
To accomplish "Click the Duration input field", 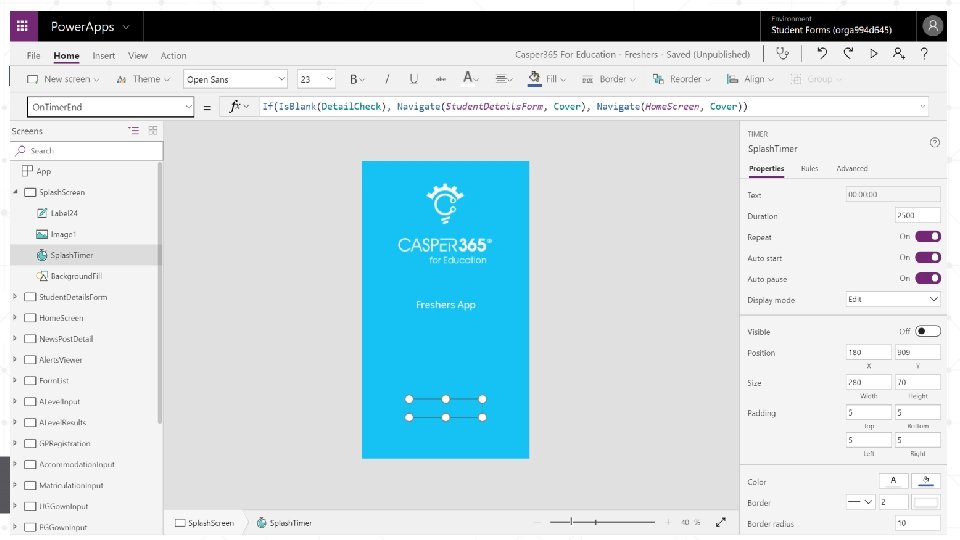I will [917, 216].
